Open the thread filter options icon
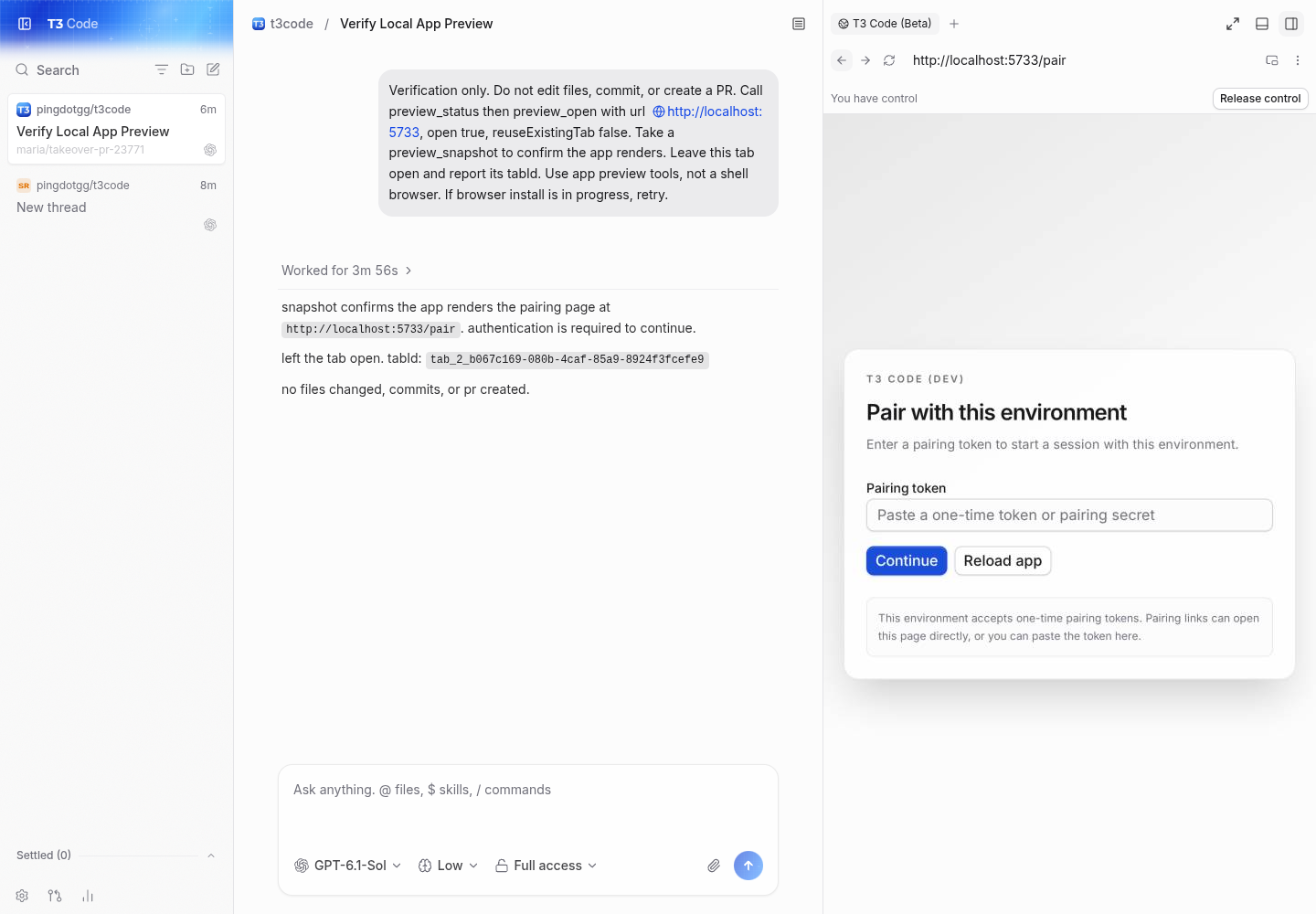Image resolution: width=1316 pixels, height=914 pixels. (x=162, y=69)
